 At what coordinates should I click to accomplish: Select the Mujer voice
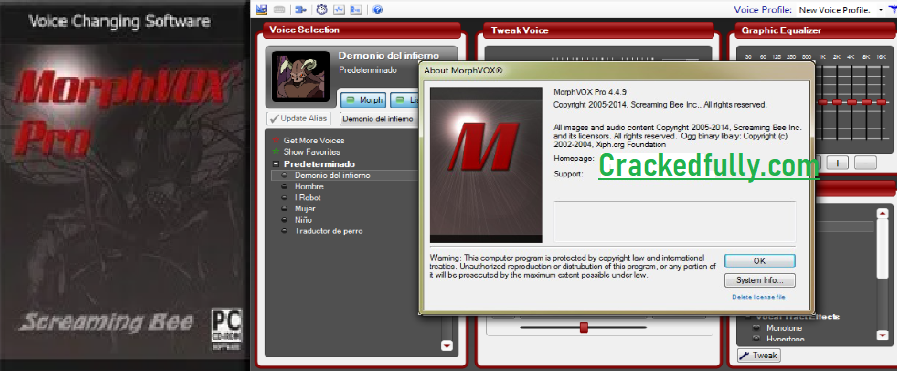305,209
